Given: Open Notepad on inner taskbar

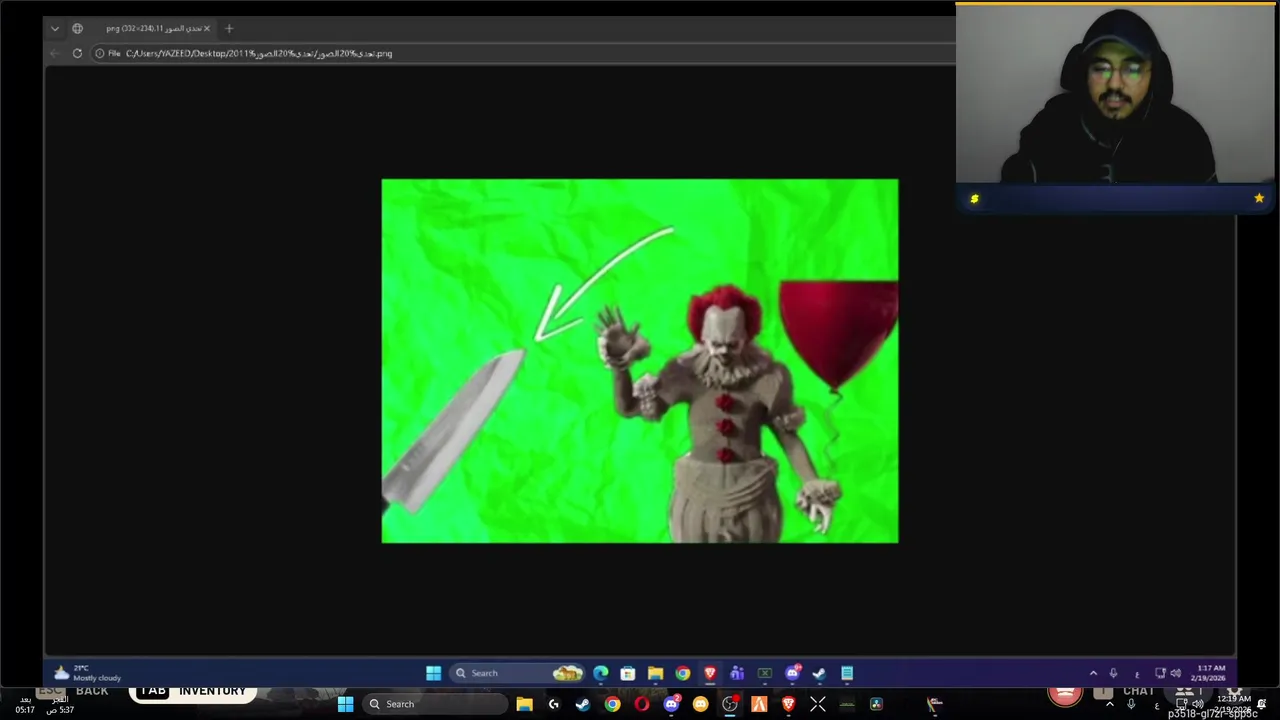Looking at the screenshot, I should click(x=847, y=673).
